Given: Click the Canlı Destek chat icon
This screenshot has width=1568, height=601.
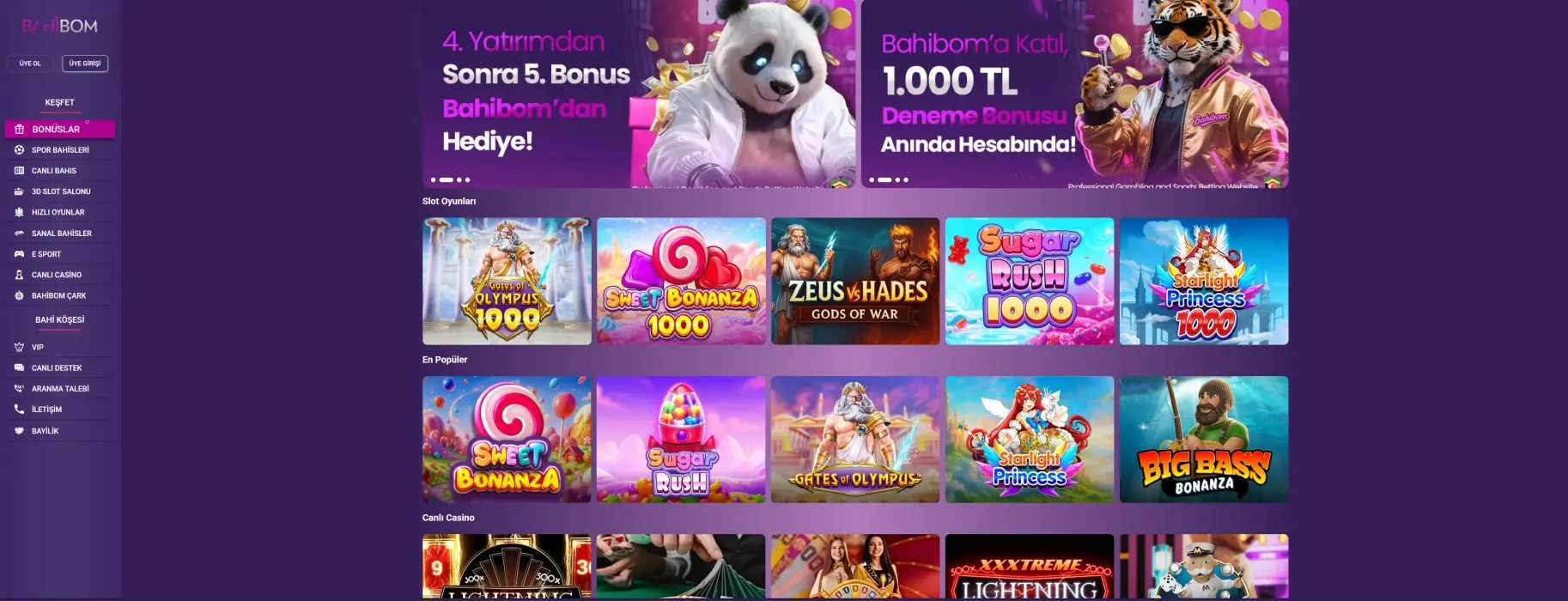Looking at the screenshot, I should click(19, 367).
